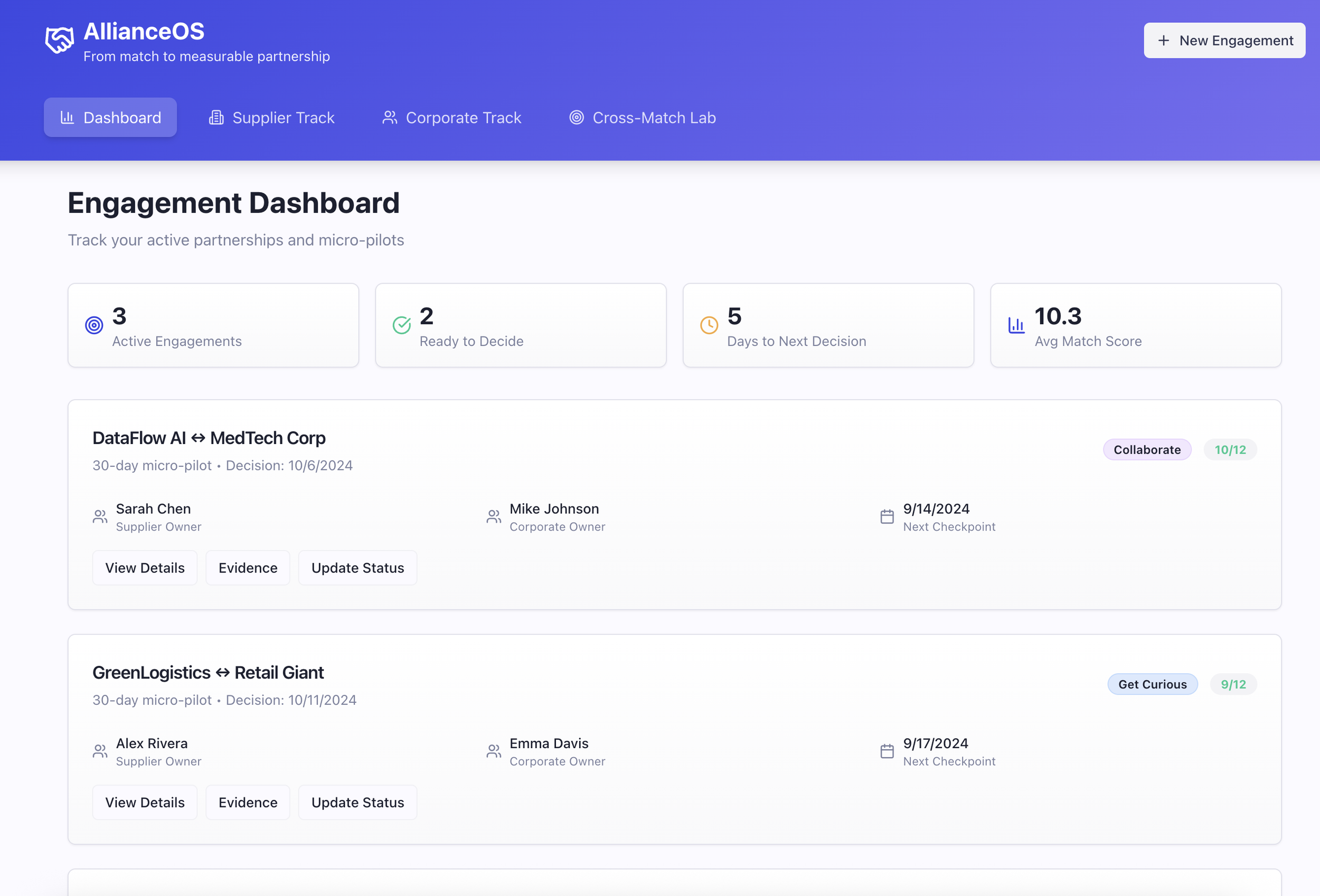This screenshot has width=1320, height=896.
Task: Click the bar chart icon on Dashboard tab
Action: tap(68, 118)
